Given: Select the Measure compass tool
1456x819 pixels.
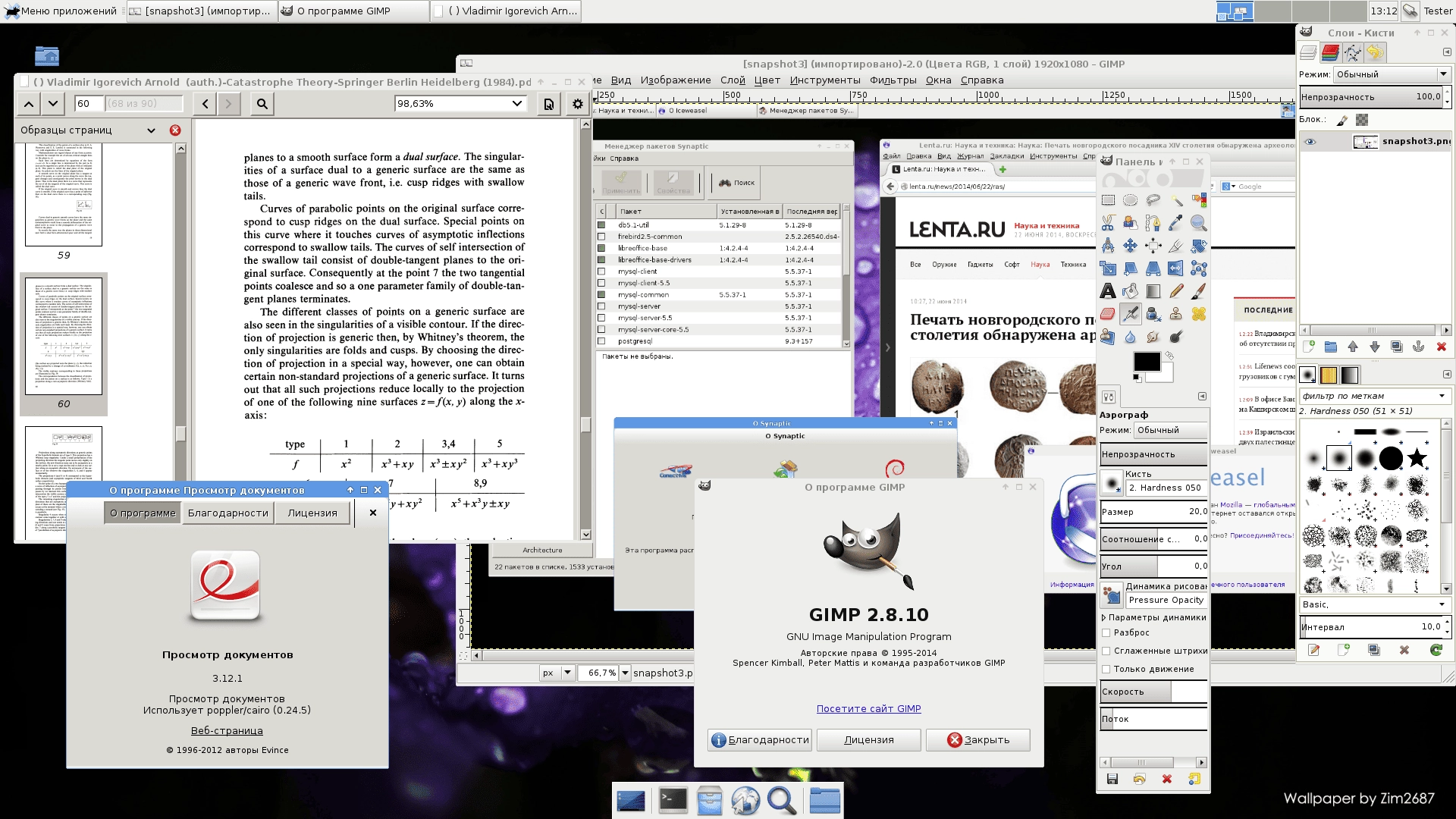Looking at the screenshot, I should click(x=1108, y=246).
